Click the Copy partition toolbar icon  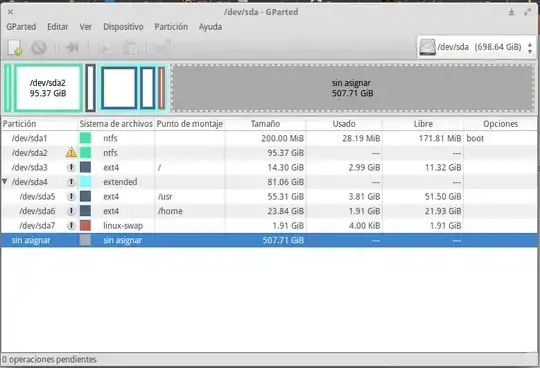point(105,48)
